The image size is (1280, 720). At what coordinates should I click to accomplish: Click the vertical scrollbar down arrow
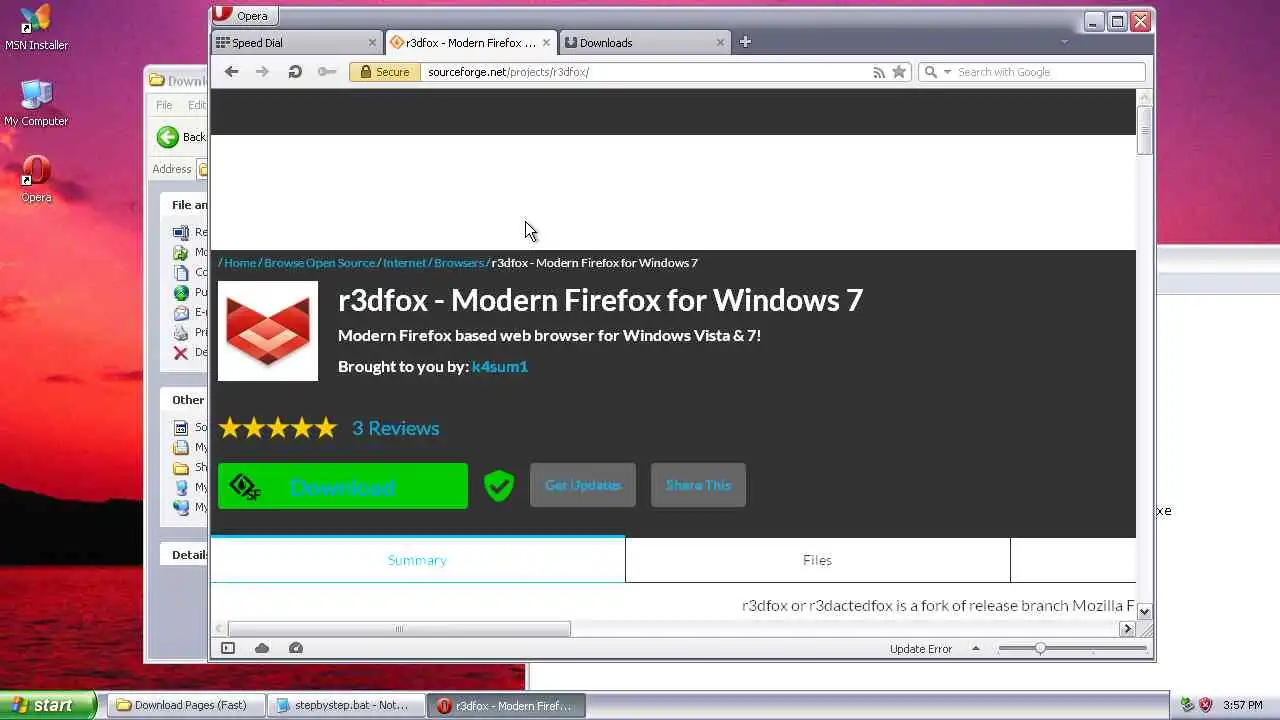1145,611
